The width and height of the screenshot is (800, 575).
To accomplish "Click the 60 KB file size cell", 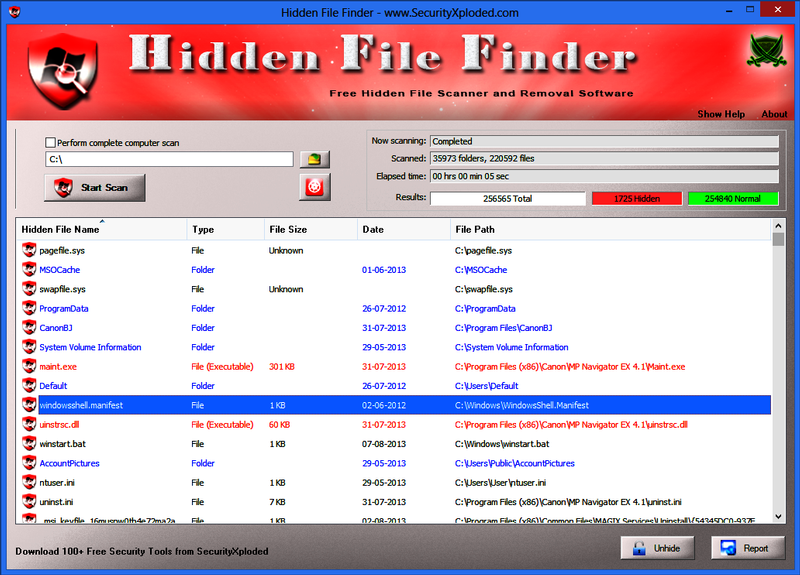I will (x=280, y=425).
